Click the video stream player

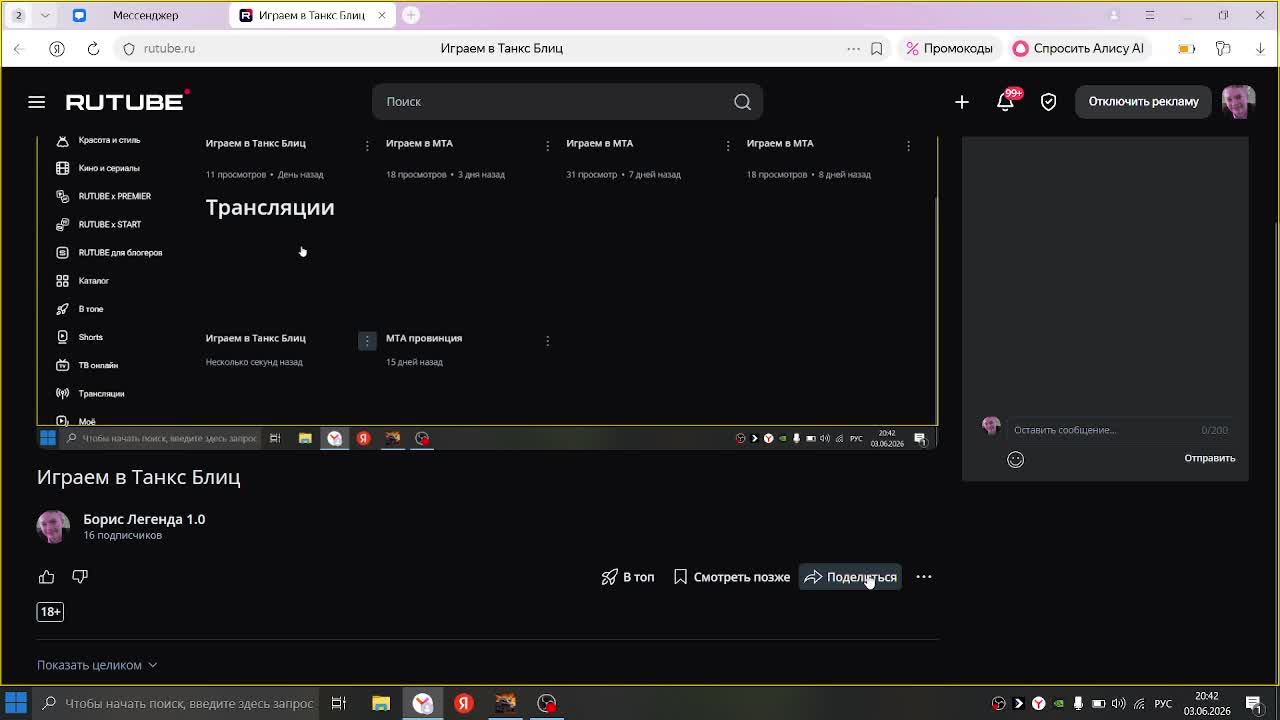[x=487, y=292]
